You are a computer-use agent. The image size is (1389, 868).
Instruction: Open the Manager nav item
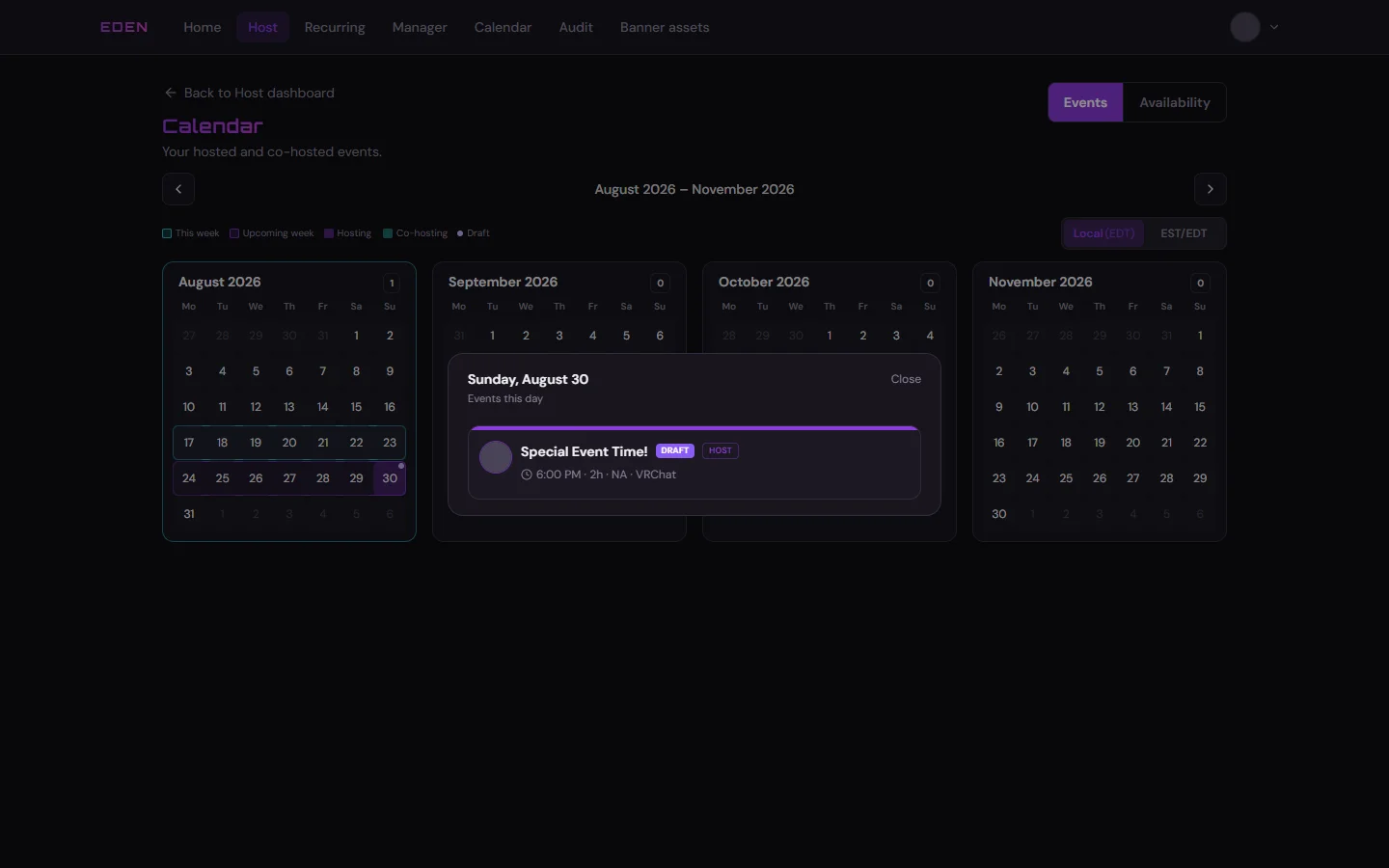pos(420,27)
